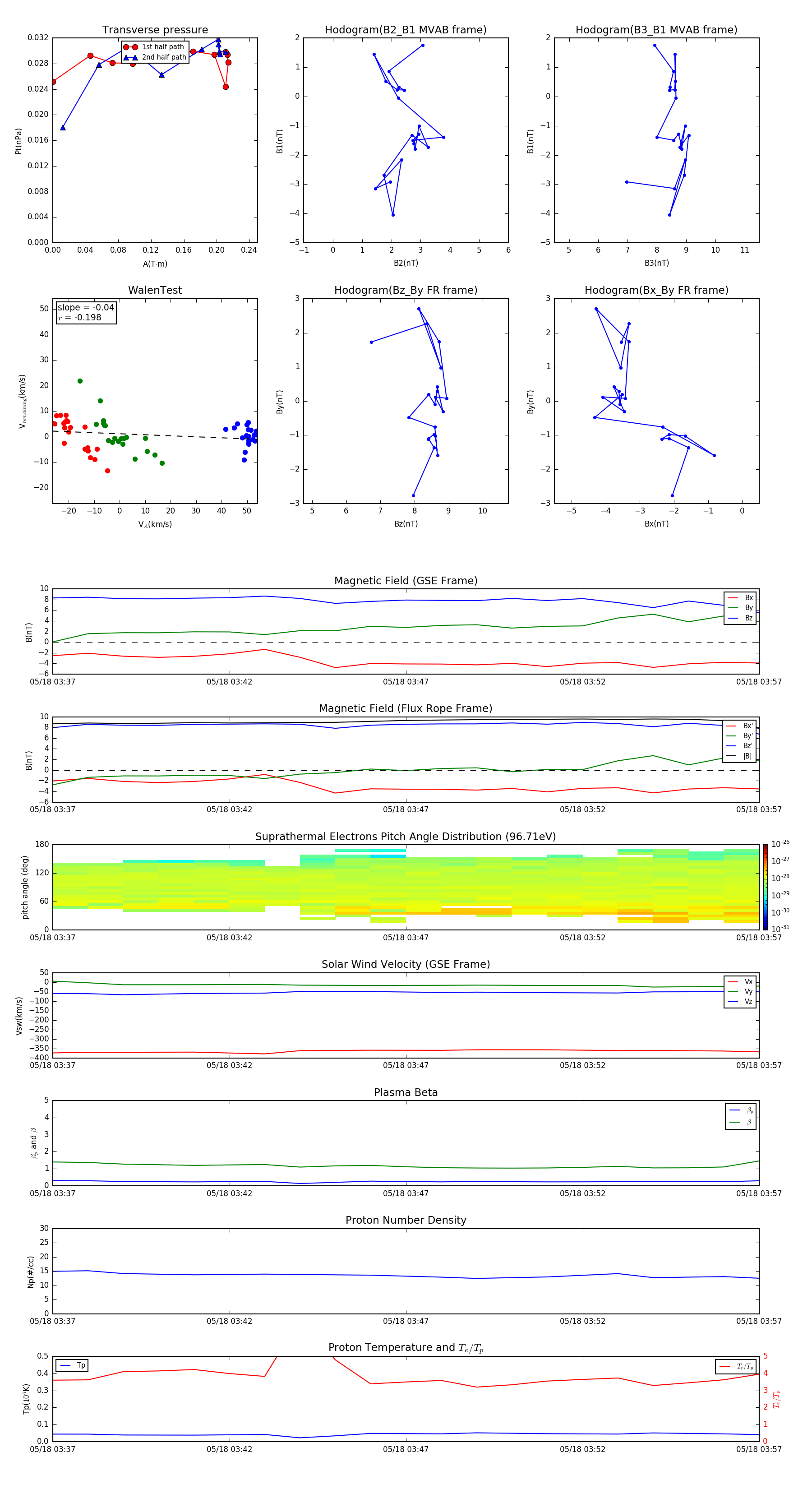Click the "Plasma Beta" plot title

406,1092
